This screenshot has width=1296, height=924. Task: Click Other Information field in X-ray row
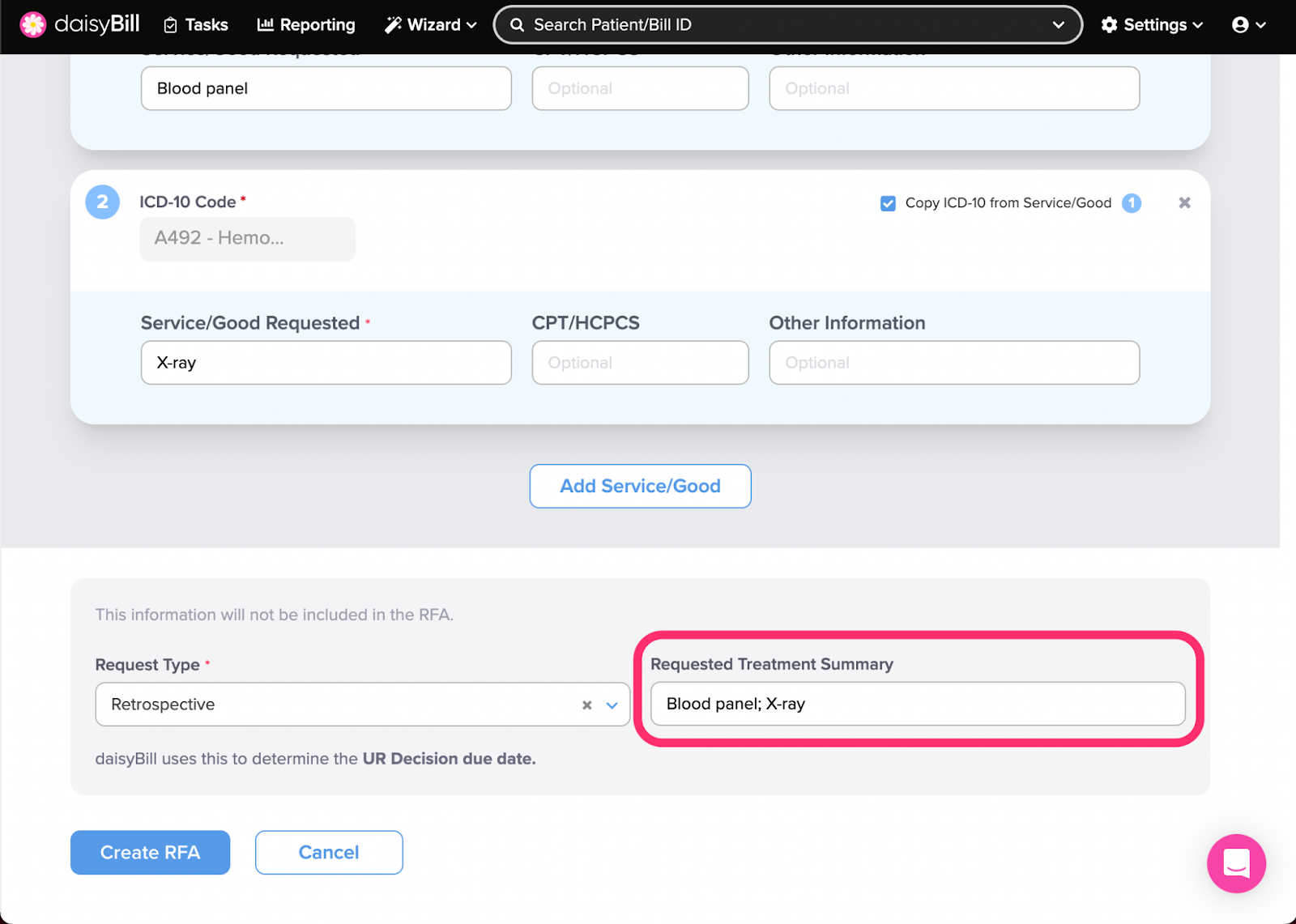point(954,363)
